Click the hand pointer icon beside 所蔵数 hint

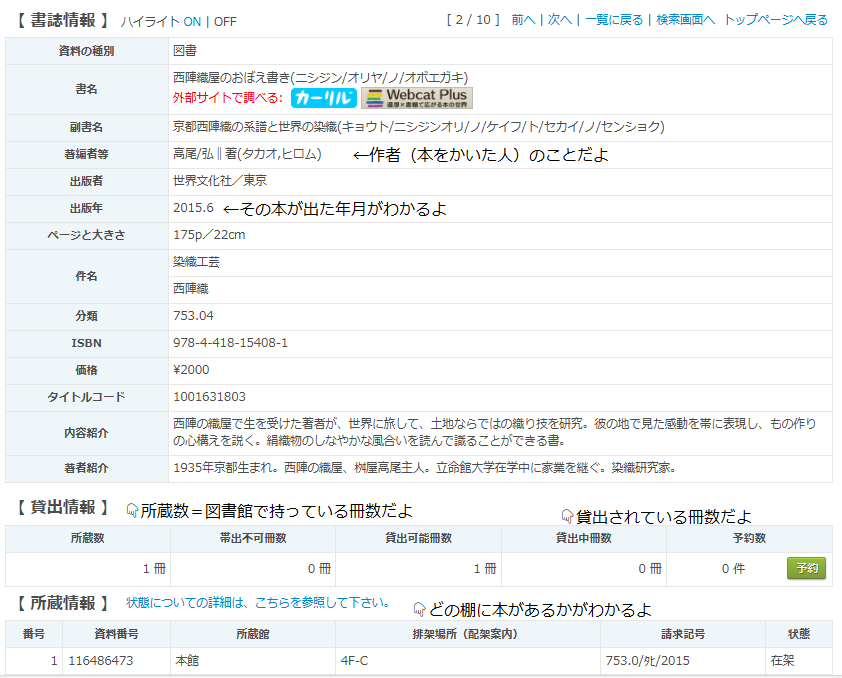[132, 510]
